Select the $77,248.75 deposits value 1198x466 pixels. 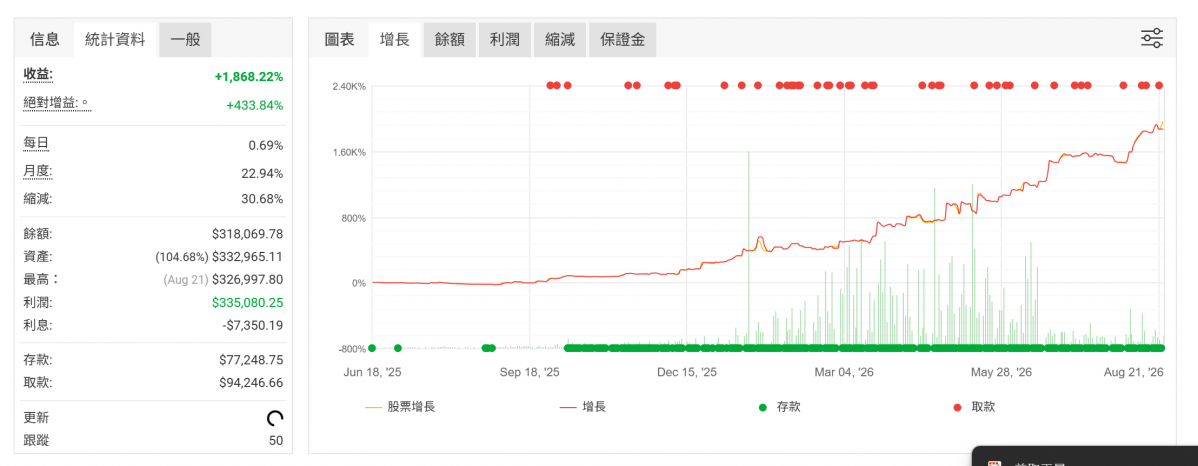coord(251,360)
